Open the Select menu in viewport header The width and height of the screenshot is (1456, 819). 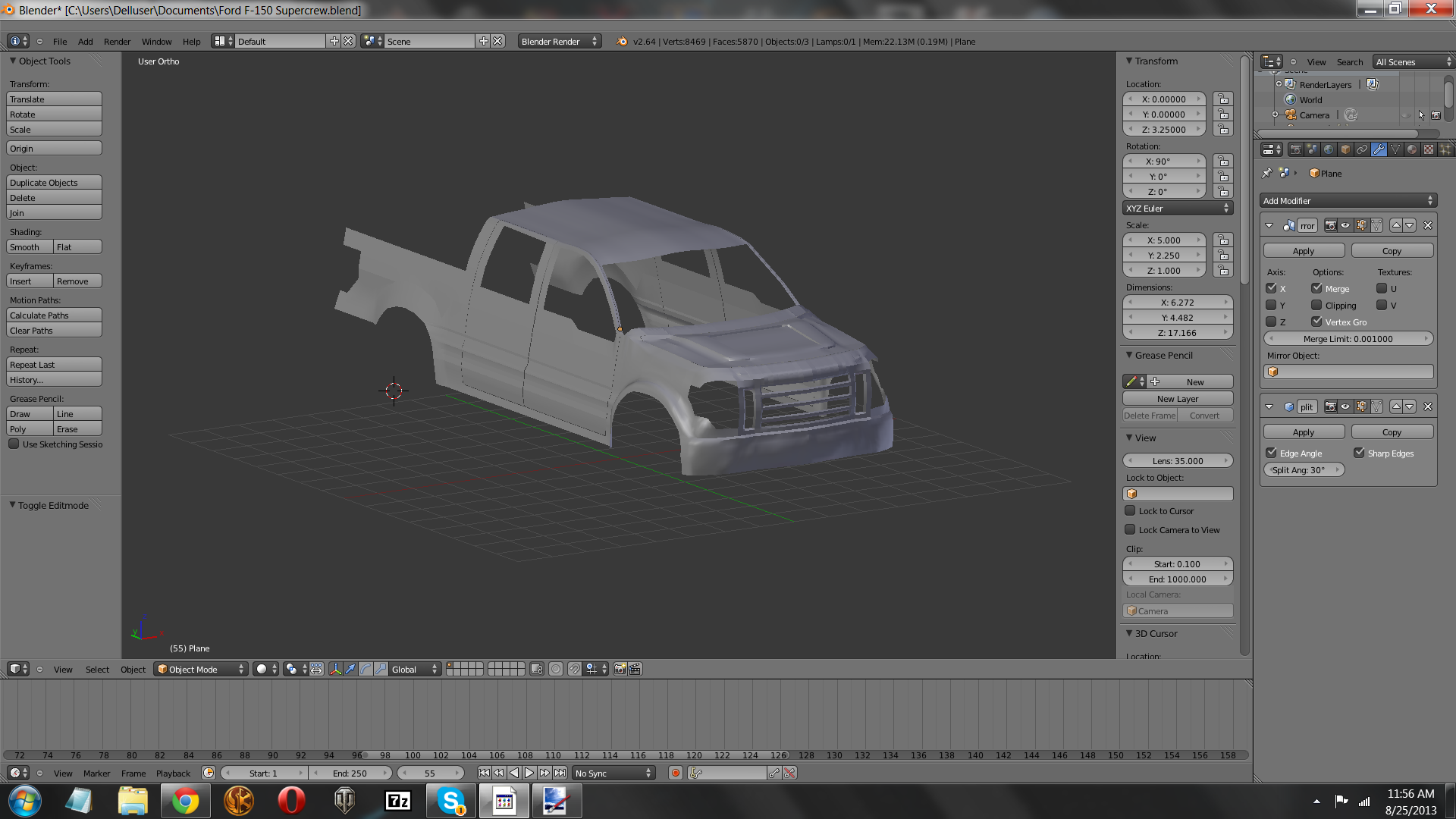97,669
